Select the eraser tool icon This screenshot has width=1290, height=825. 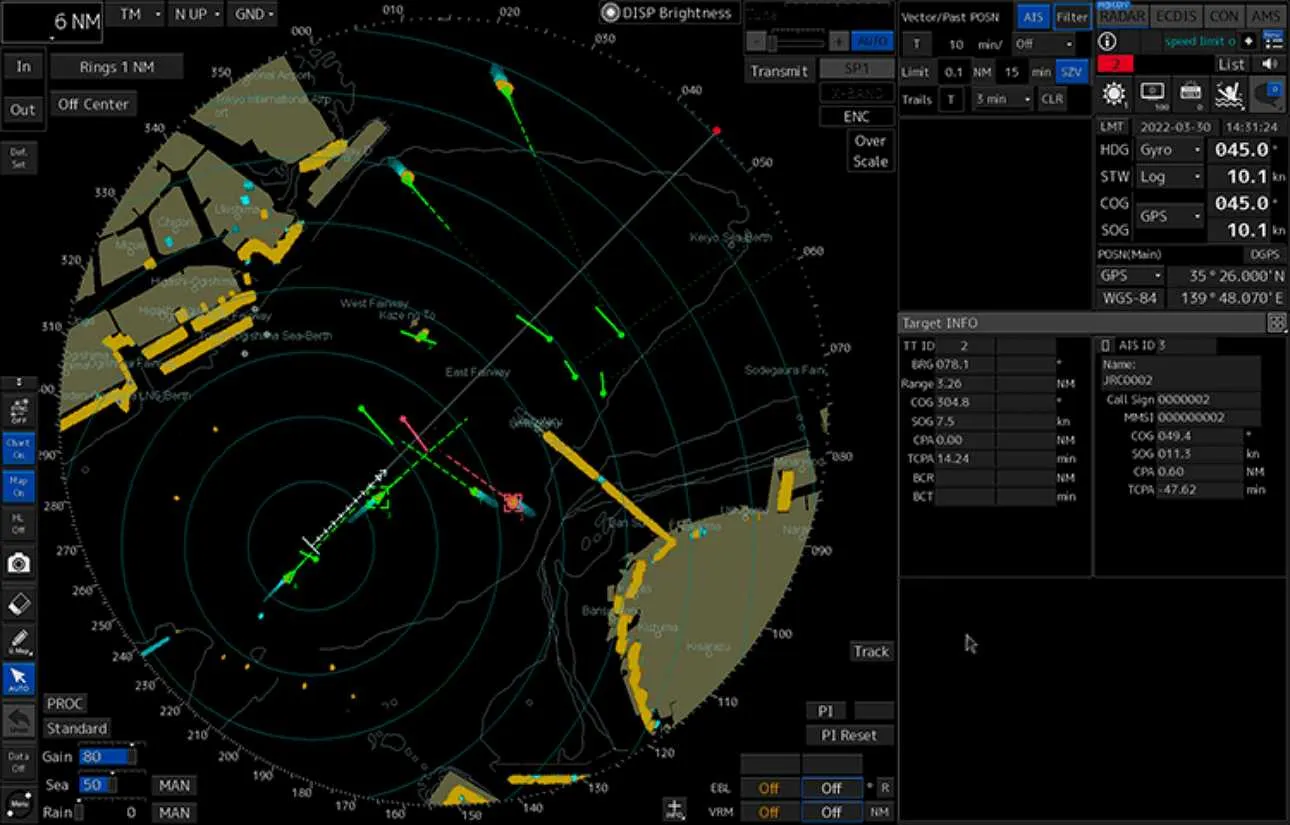tap(18, 604)
